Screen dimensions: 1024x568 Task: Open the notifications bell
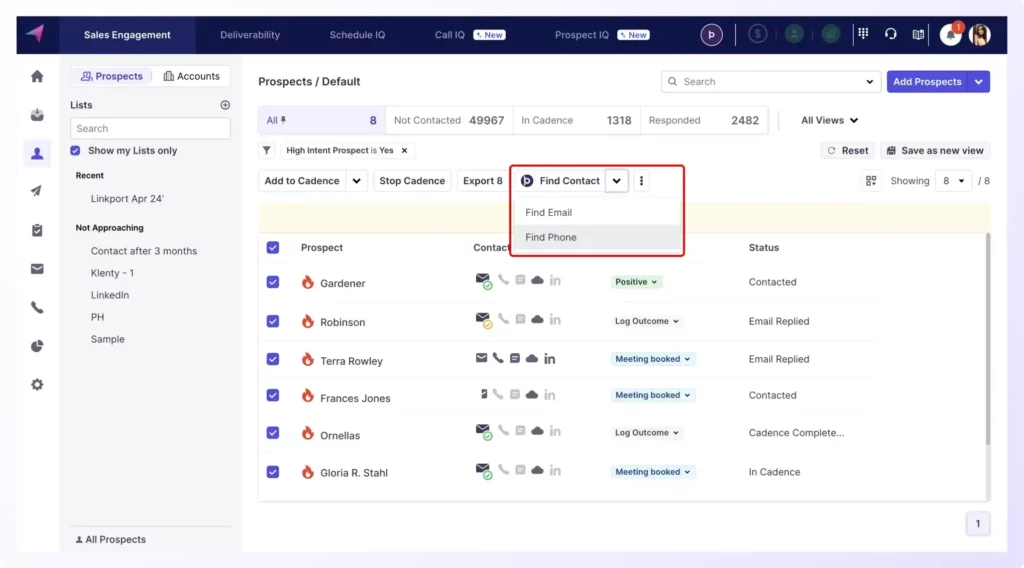pos(950,34)
